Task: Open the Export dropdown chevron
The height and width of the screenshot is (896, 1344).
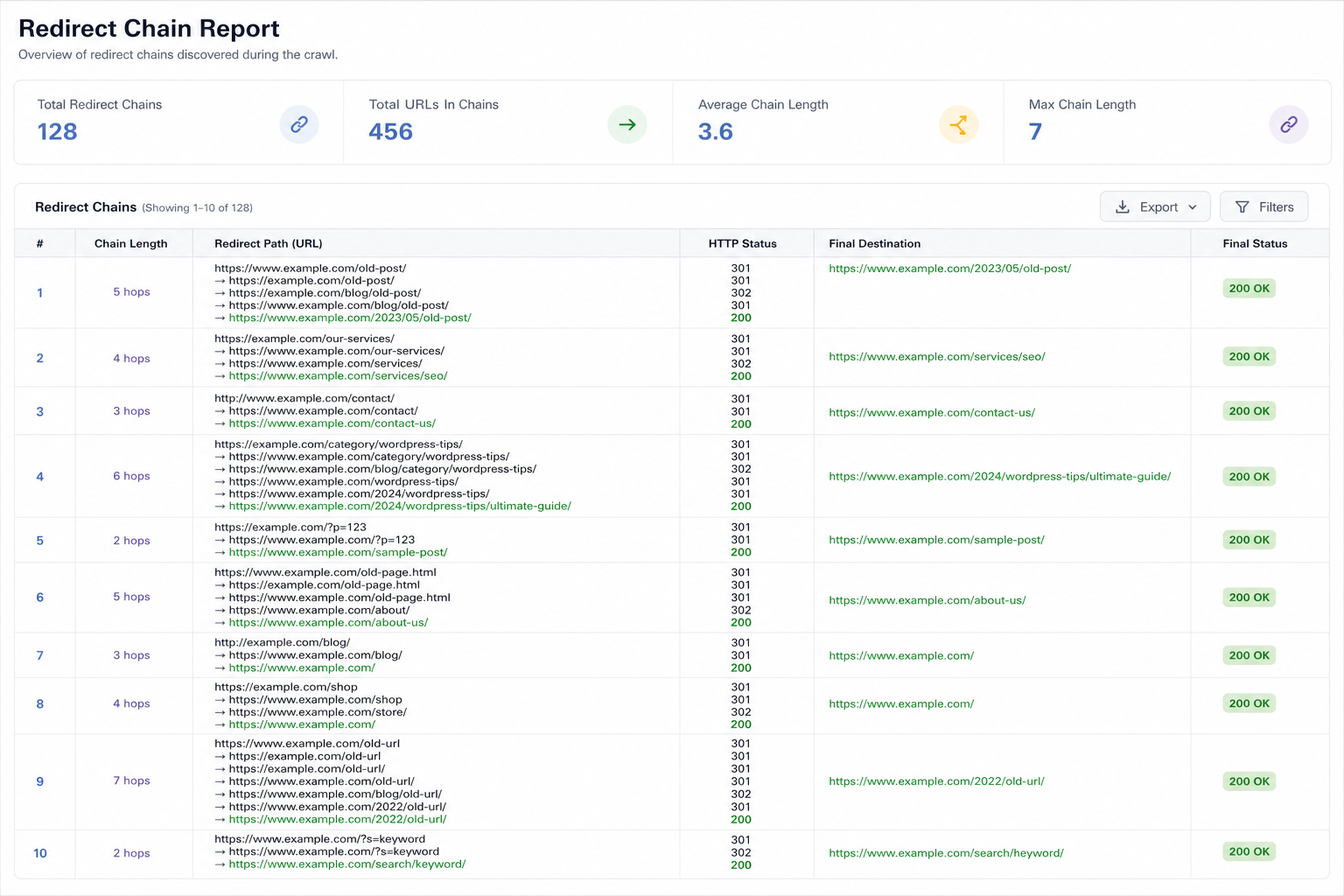Action: pos(1193,207)
